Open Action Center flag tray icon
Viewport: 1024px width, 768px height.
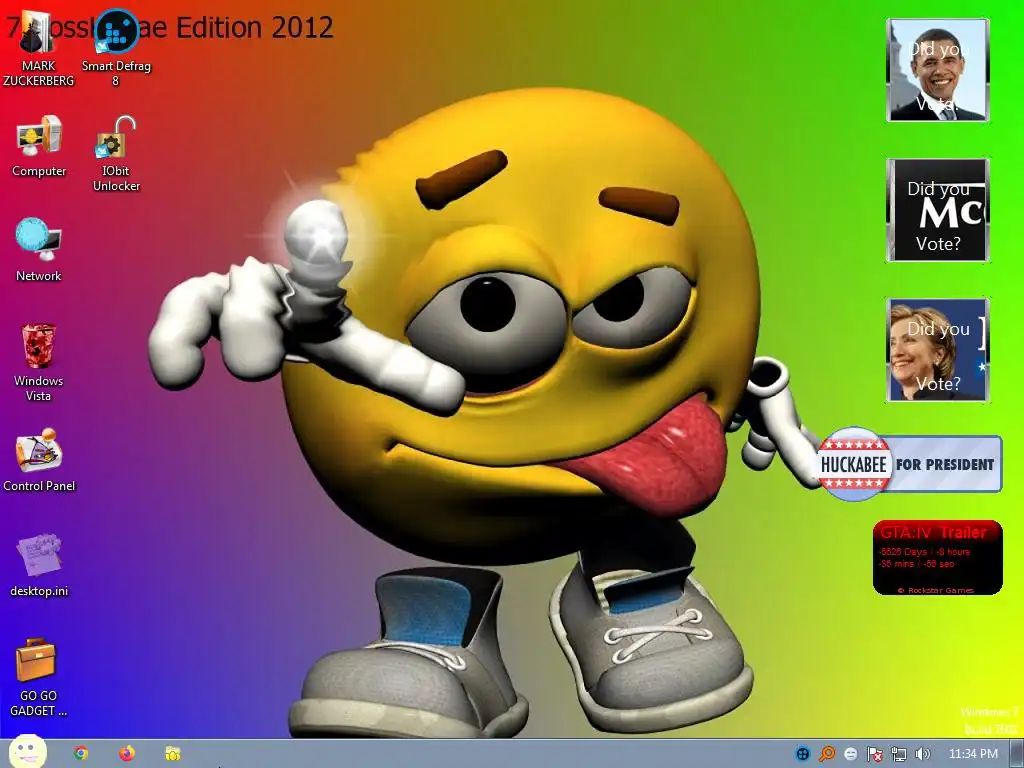[874, 754]
